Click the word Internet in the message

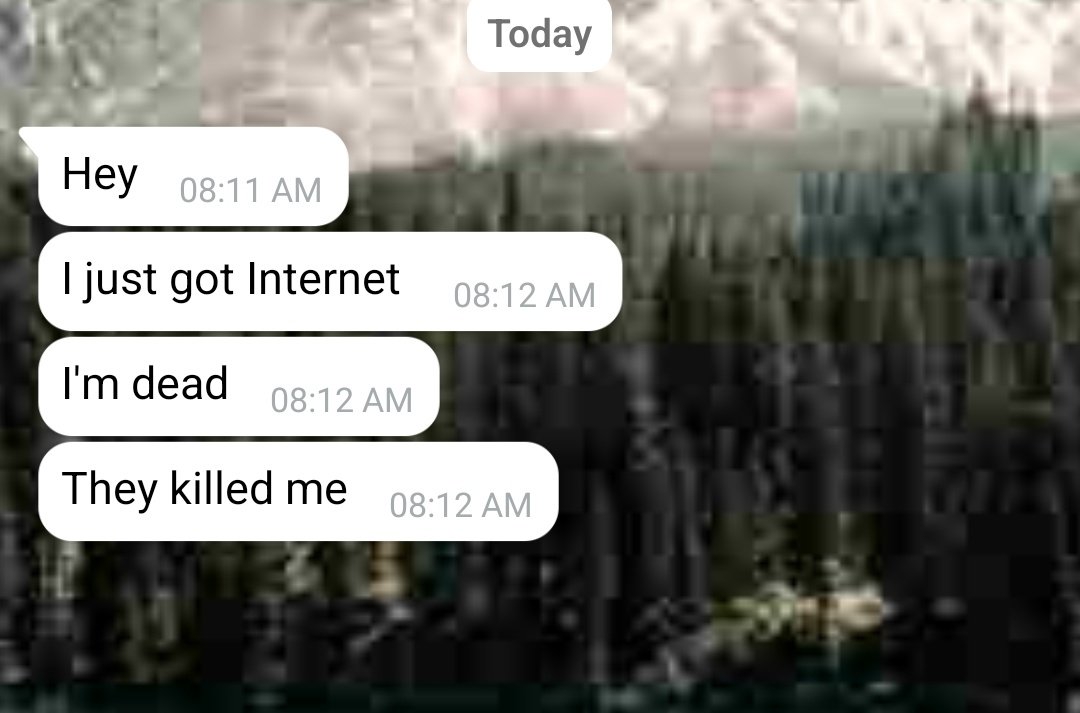pos(323,278)
